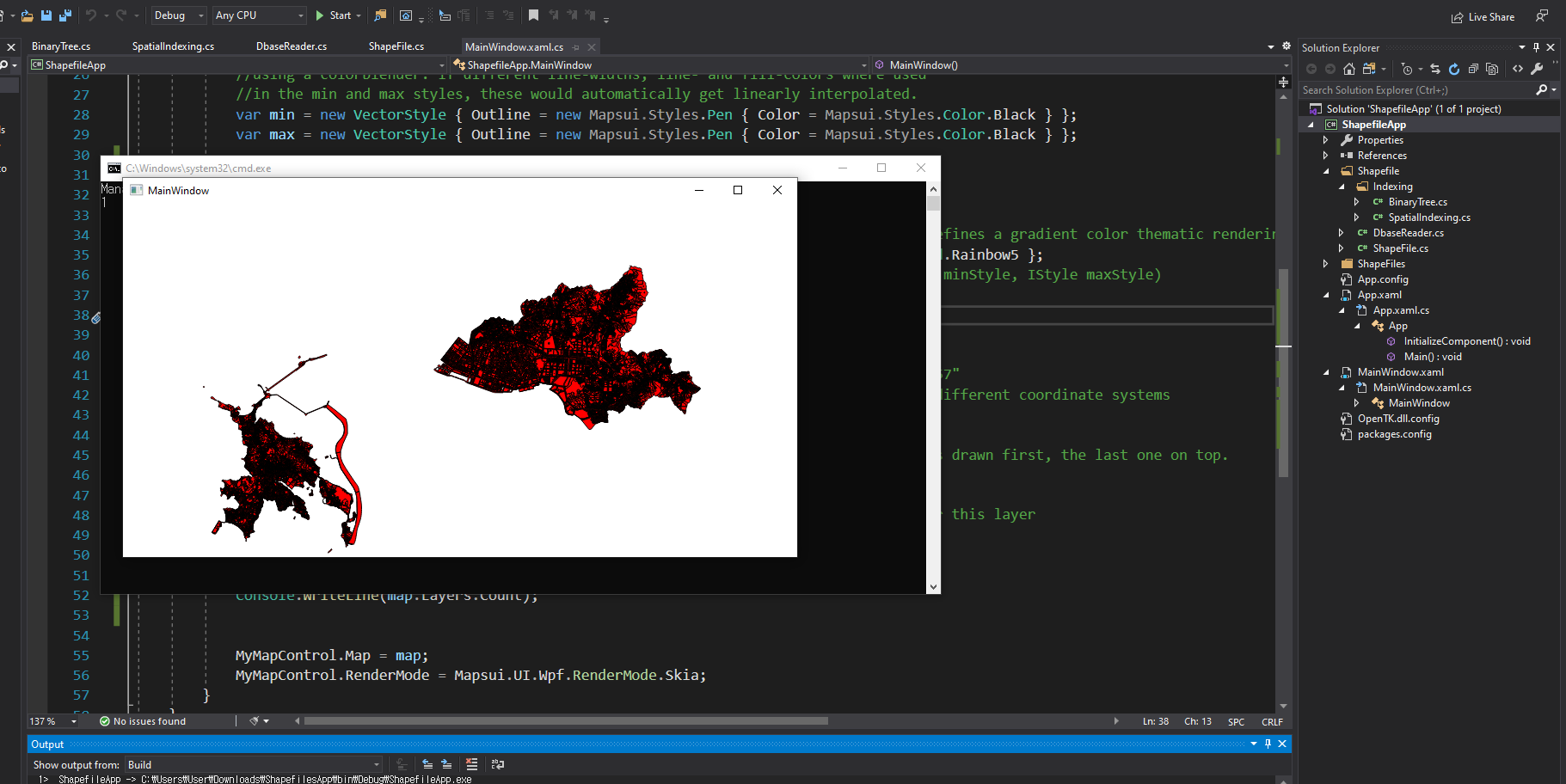Pin the MainWindow.xaml.cs editor tab

577,46
